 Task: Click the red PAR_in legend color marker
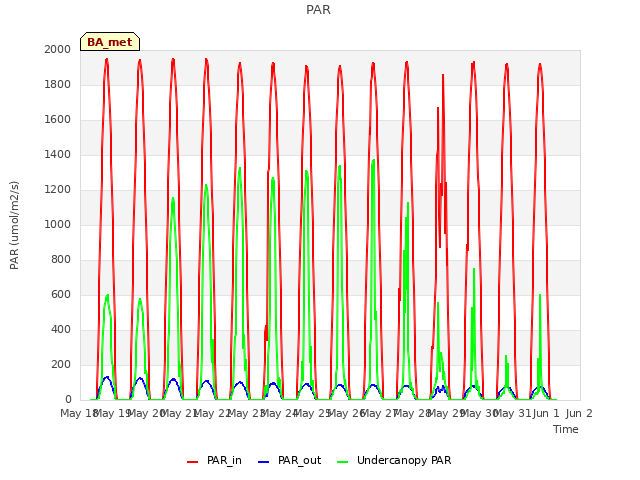(192, 462)
